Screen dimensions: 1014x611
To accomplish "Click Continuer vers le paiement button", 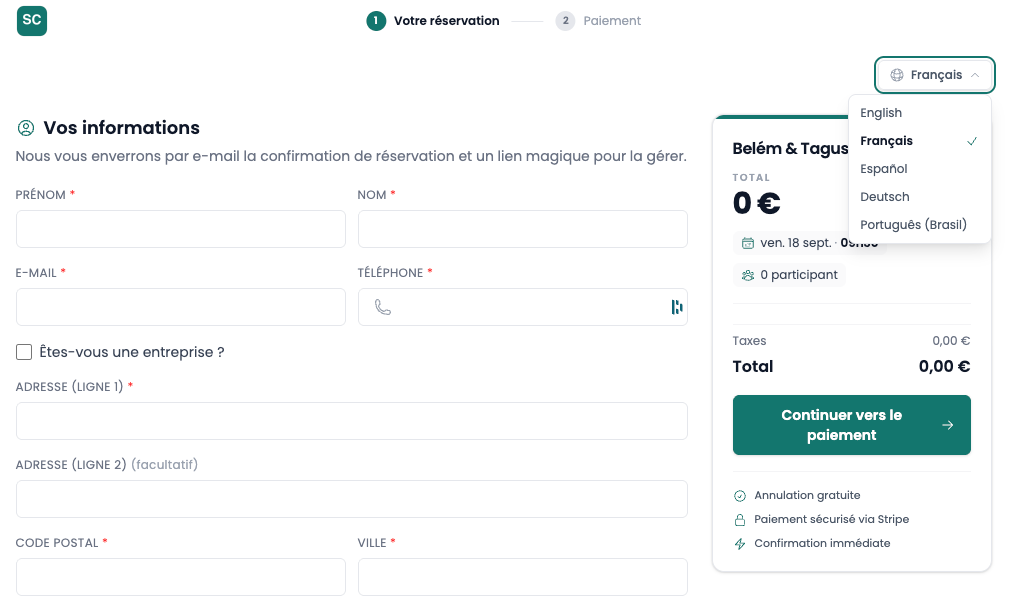I will 852,425.
